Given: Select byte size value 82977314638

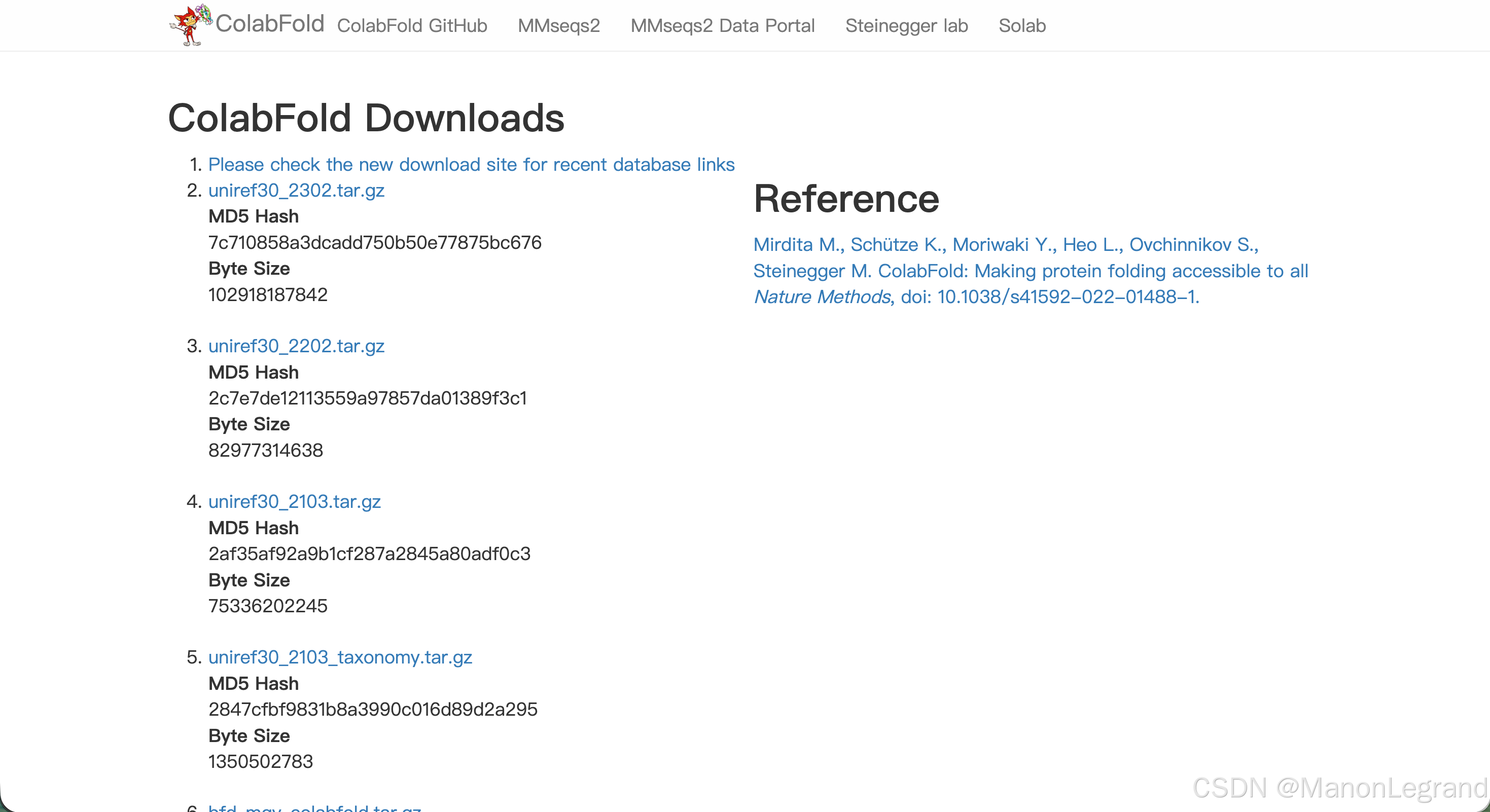Looking at the screenshot, I should click(x=266, y=450).
